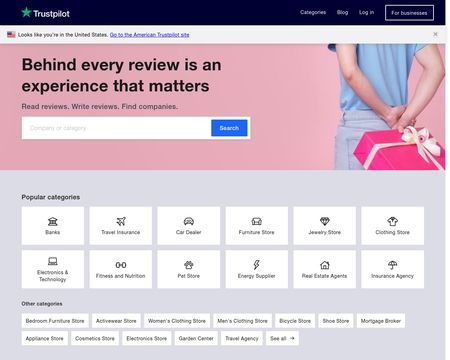
Task: Select the Jewelry Store diamond icon
Action: 324,221
